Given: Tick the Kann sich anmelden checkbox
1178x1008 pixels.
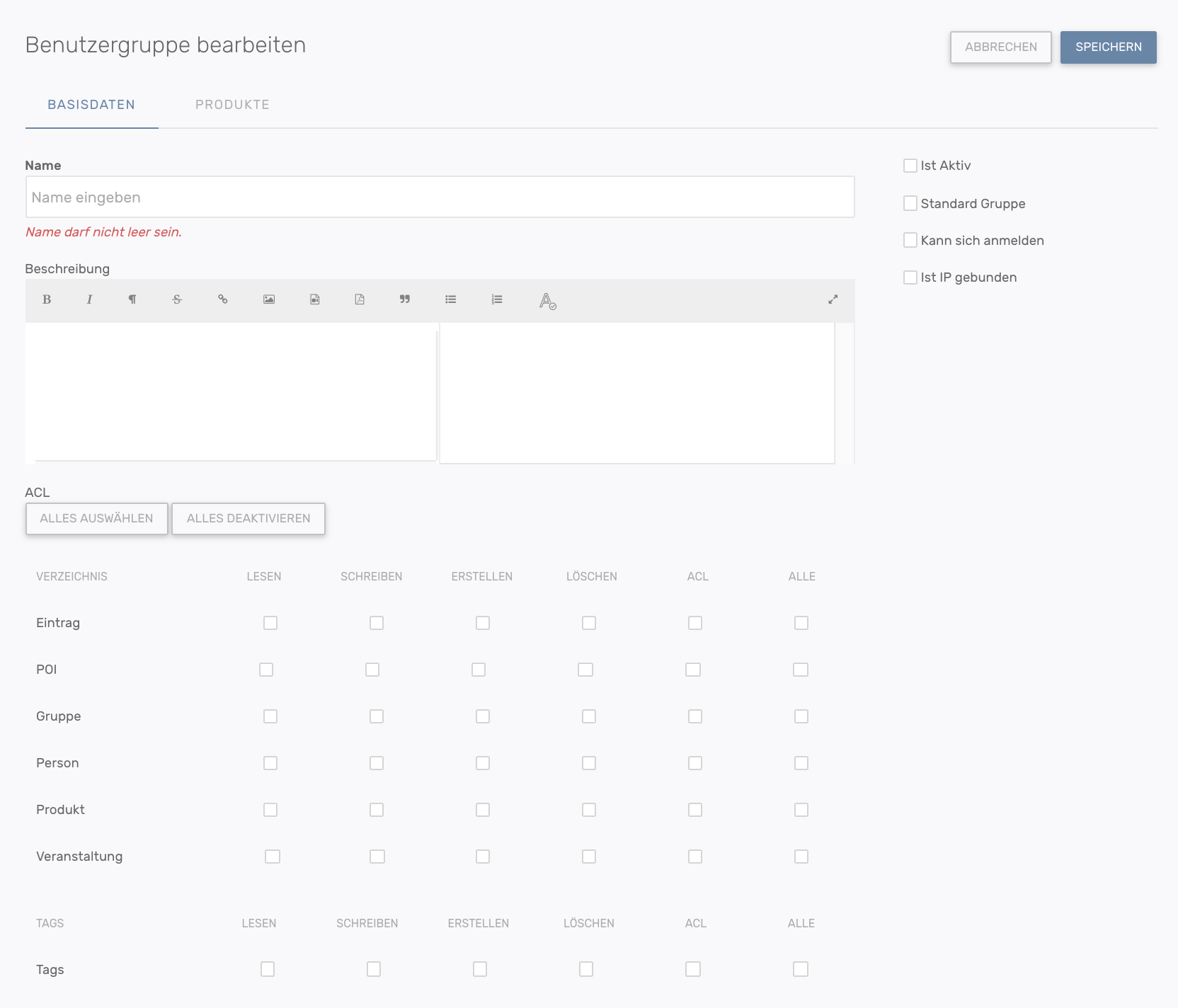Looking at the screenshot, I should coord(910,241).
